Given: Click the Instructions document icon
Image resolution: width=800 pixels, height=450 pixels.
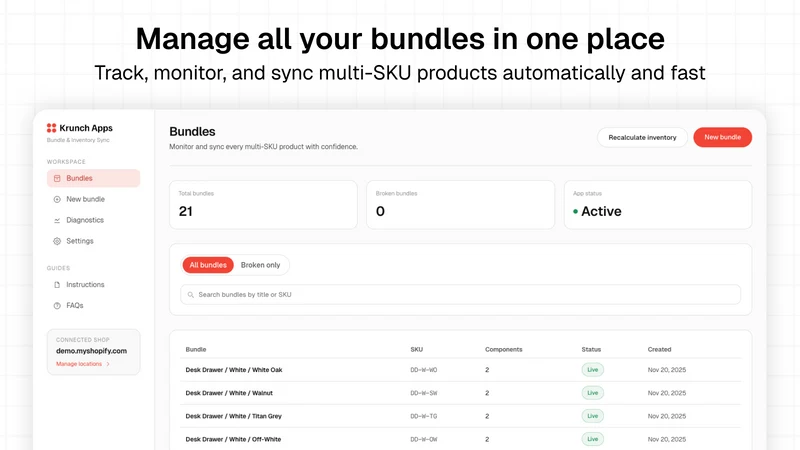Looking at the screenshot, I should [57, 285].
